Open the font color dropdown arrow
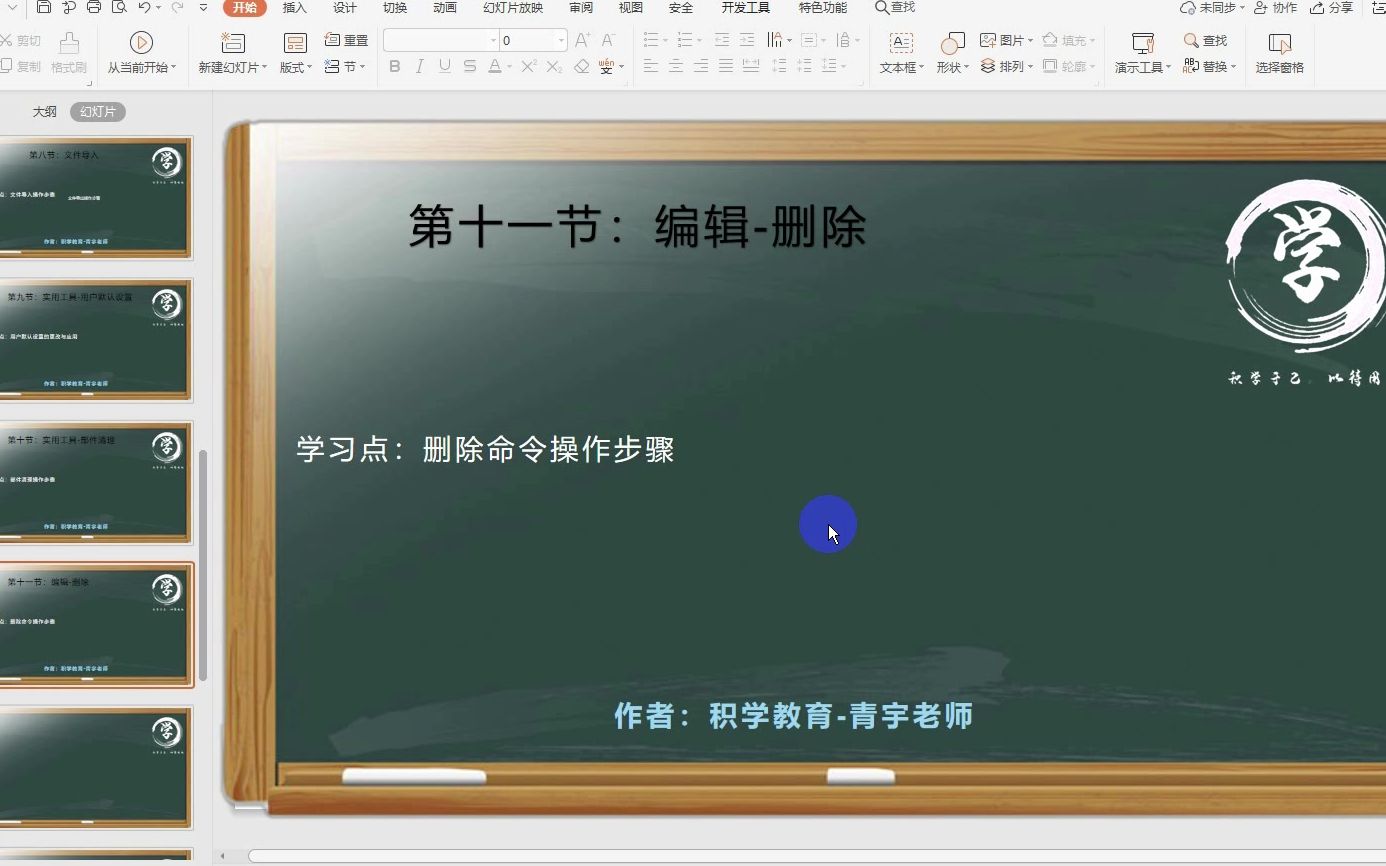The height and width of the screenshot is (866, 1386). click(x=508, y=67)
